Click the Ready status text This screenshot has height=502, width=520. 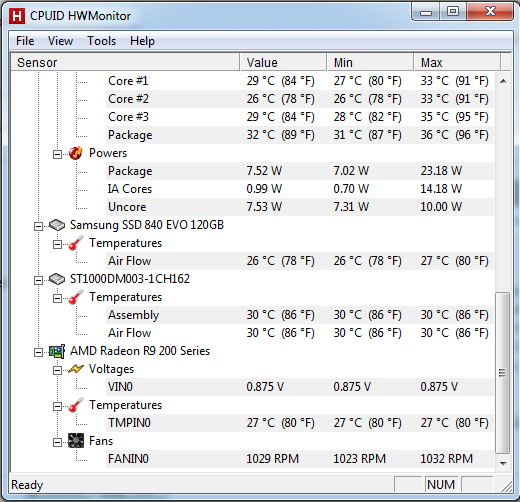(x=27, y=485)
